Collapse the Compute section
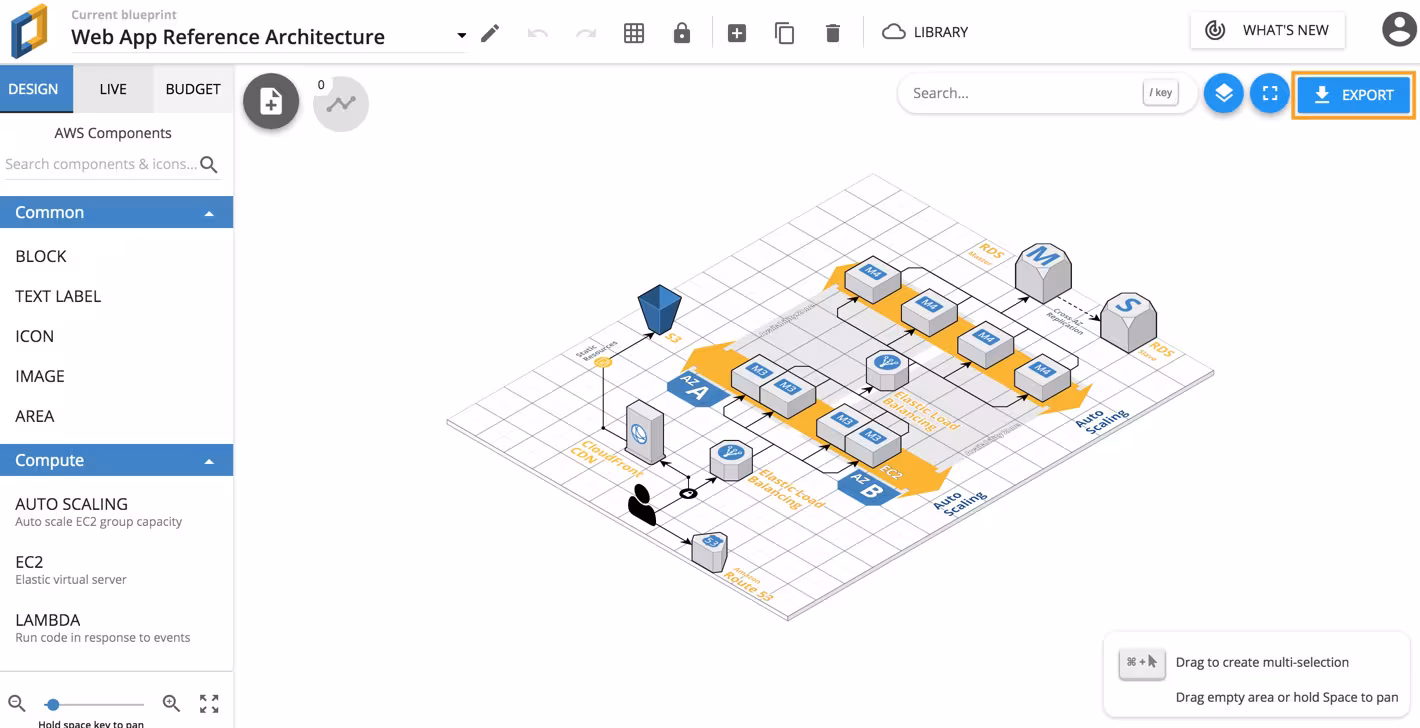 coord(116,460)
